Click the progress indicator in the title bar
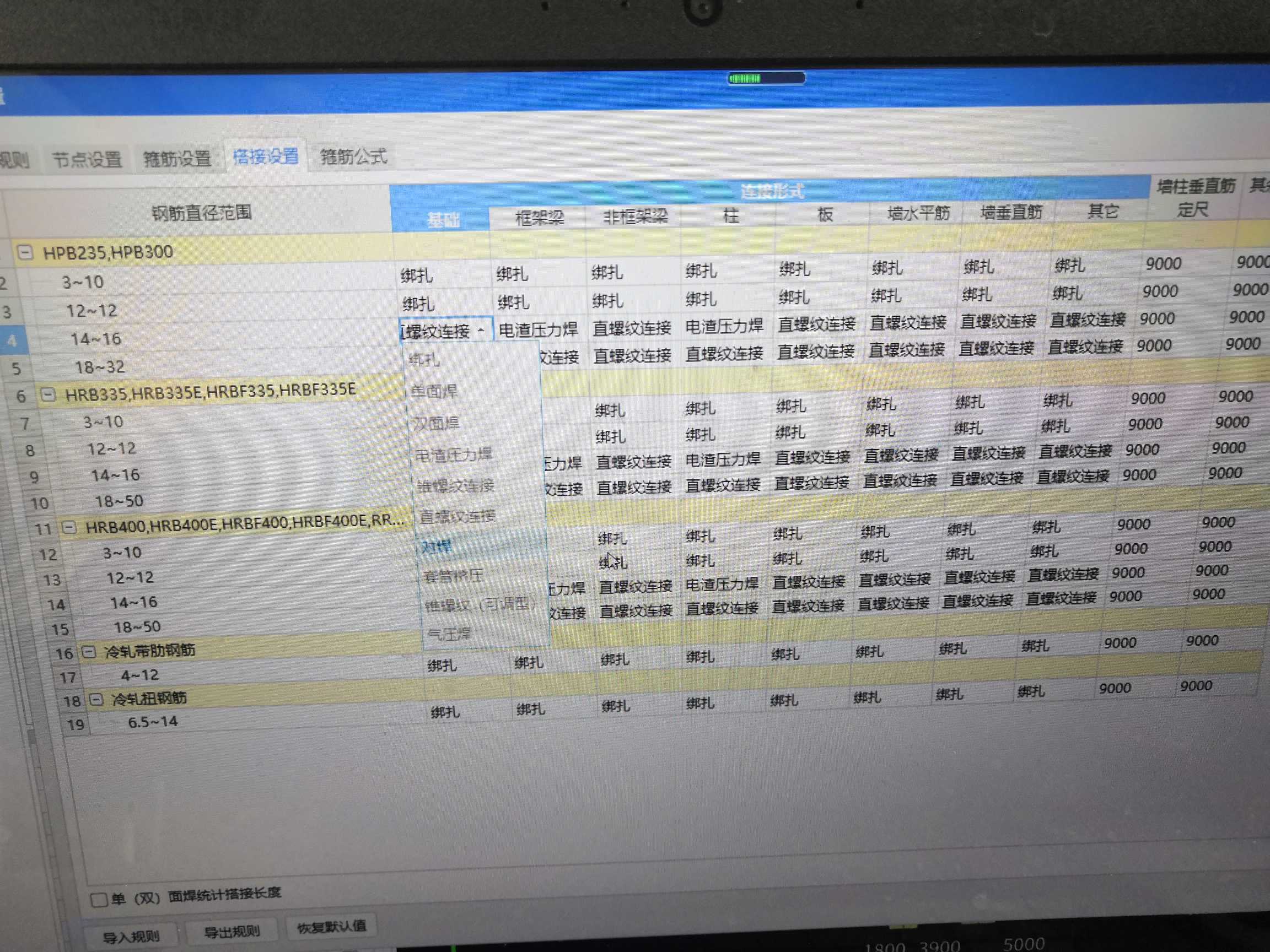Screen dimensions: 1270x952 766,78
